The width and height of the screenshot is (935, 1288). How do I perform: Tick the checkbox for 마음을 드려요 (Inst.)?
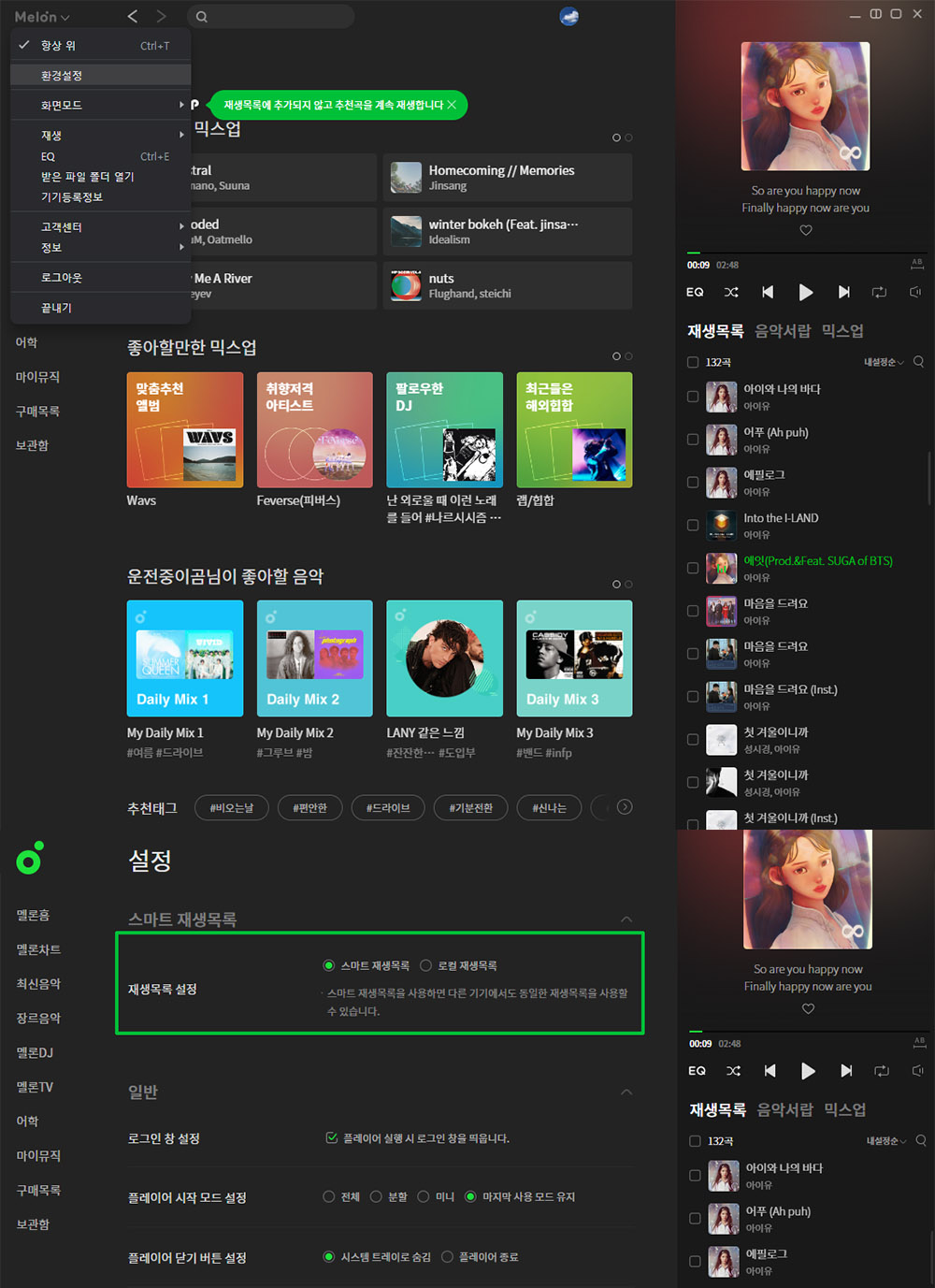click(693, 697)
